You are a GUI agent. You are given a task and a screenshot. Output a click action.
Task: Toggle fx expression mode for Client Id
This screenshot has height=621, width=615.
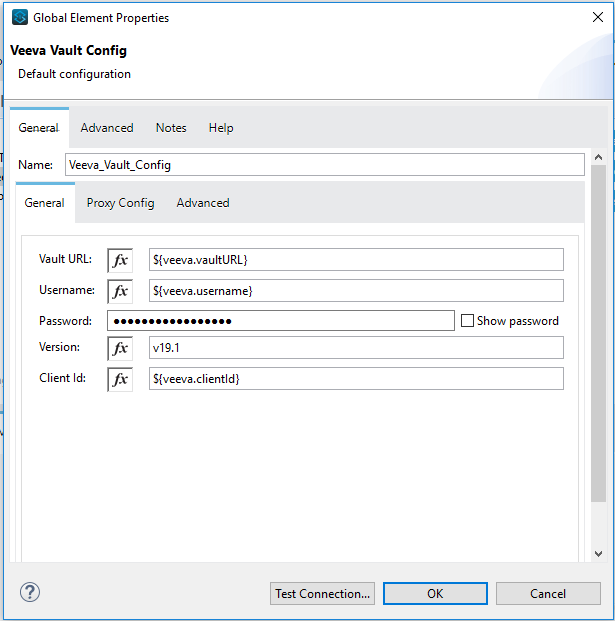pos(120,380)
